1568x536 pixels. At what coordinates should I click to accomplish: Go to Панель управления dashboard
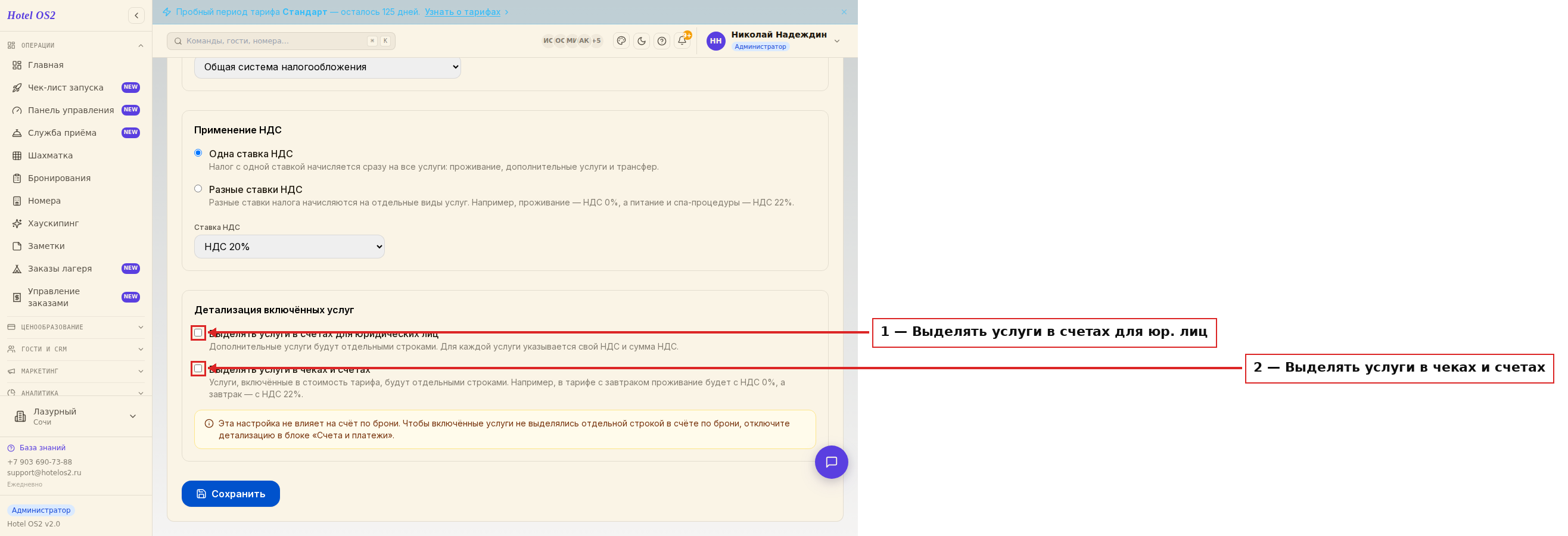76,110
